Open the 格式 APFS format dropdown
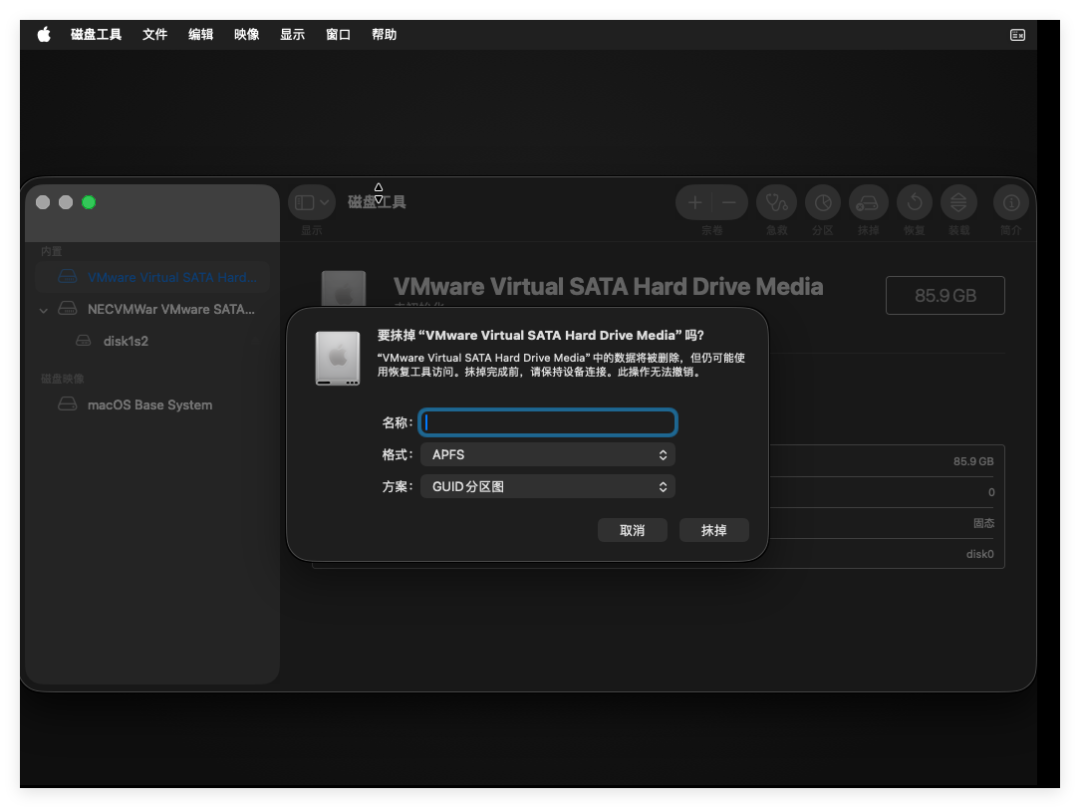The width and height of the screenshot is (1080, 808). point(548,455)
